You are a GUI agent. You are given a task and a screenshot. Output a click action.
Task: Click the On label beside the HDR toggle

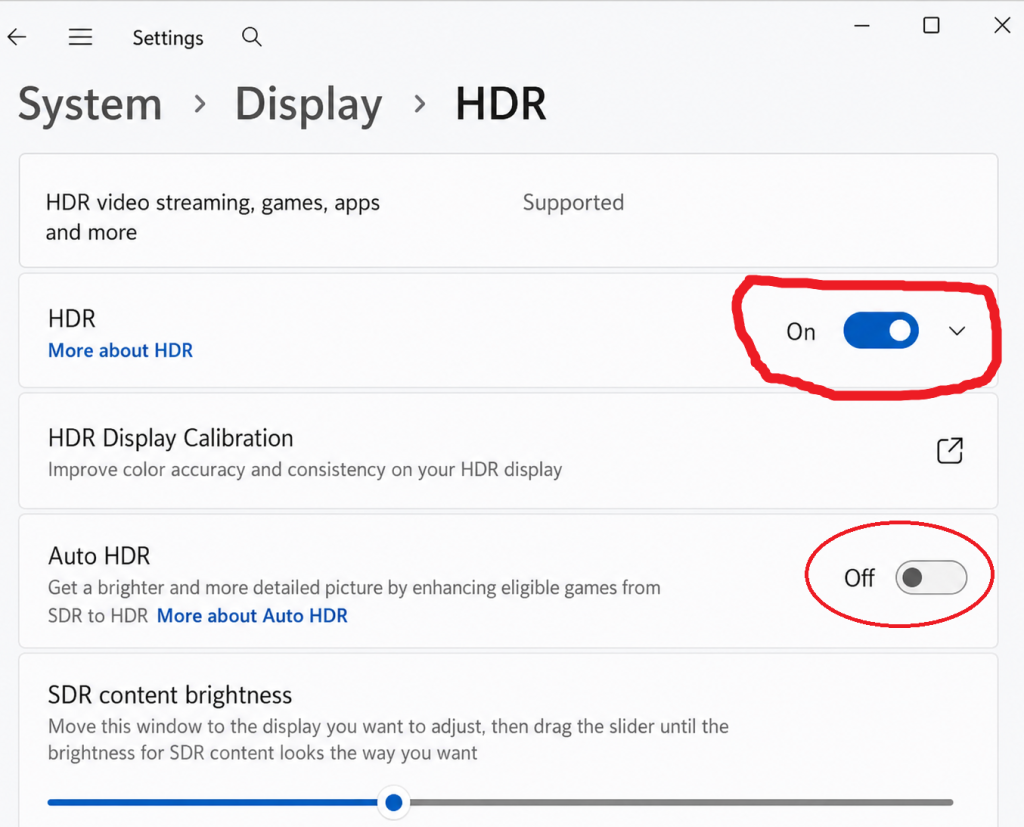pyautogui.click(x=801, y=332)
